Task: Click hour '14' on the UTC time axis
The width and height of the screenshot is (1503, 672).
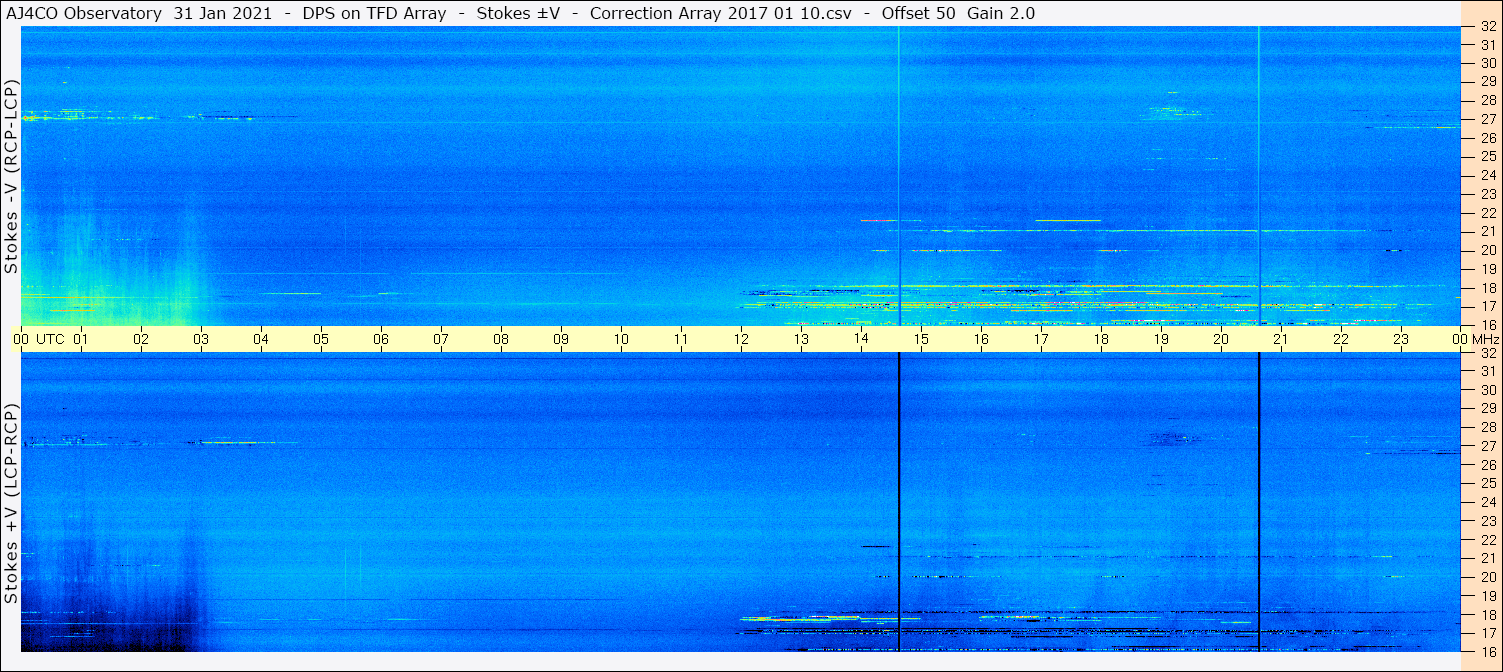Action: [x=861, y=339]
